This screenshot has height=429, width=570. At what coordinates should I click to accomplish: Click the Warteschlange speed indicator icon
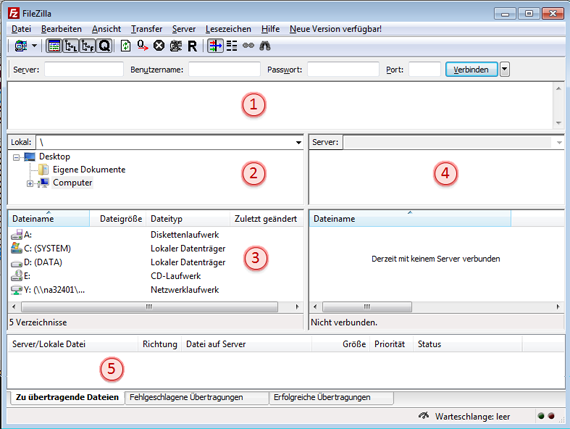(x=424, y=416)
